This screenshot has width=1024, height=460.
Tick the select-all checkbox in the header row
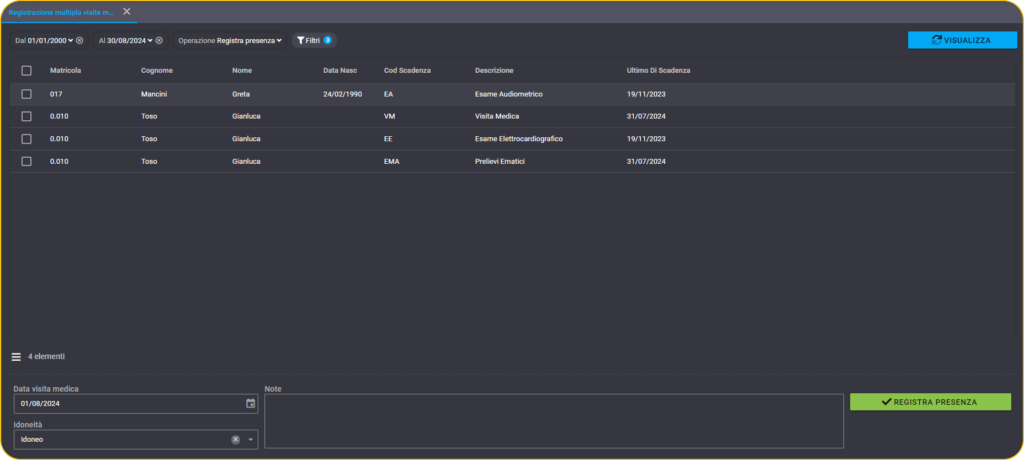pyautogui.click(x=27, y=71)
